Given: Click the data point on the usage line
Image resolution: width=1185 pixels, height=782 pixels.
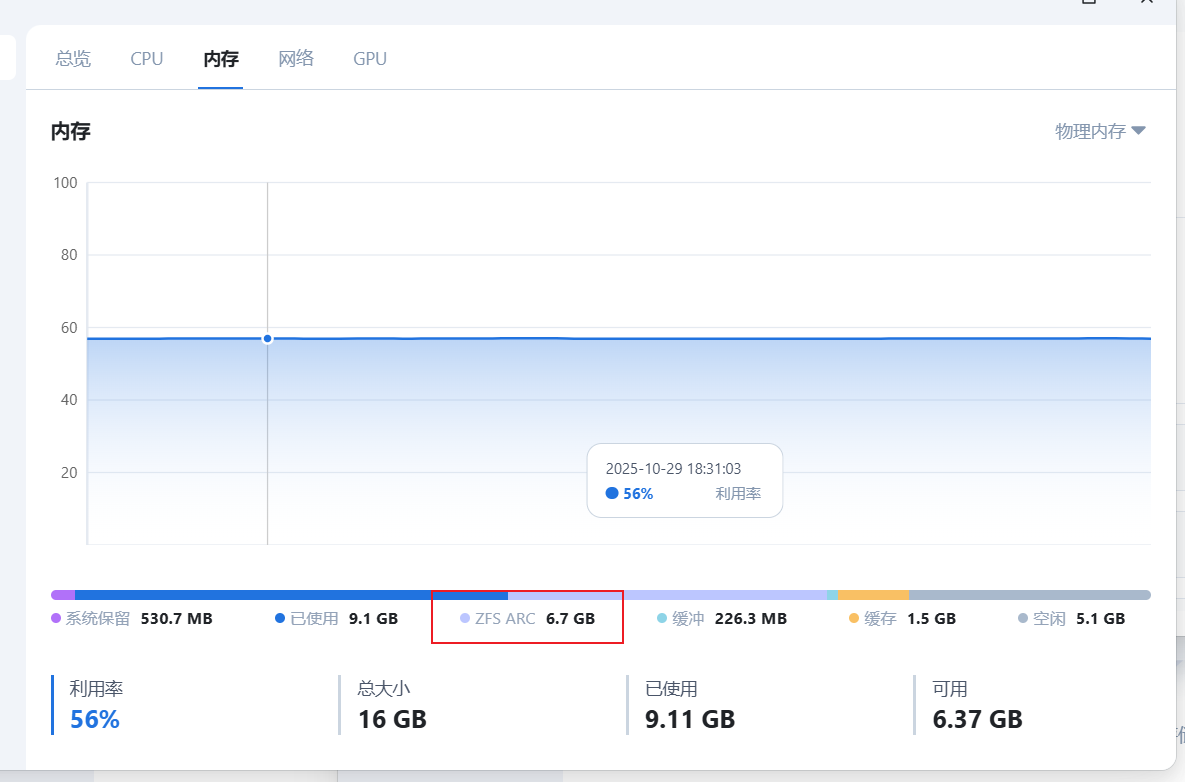Looking at the screenshot, I should click(268, 339).
